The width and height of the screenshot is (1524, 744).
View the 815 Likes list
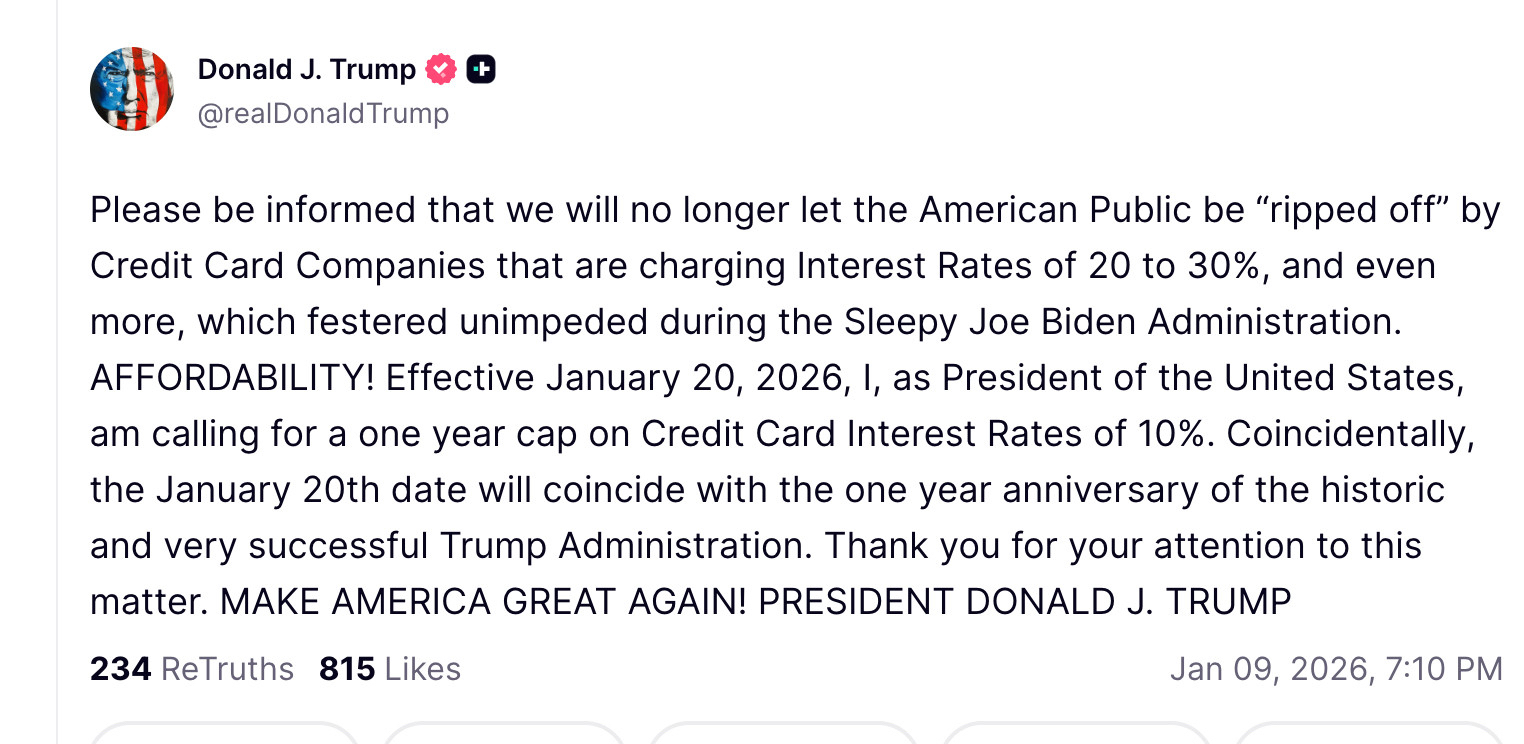tap(390, 669)
